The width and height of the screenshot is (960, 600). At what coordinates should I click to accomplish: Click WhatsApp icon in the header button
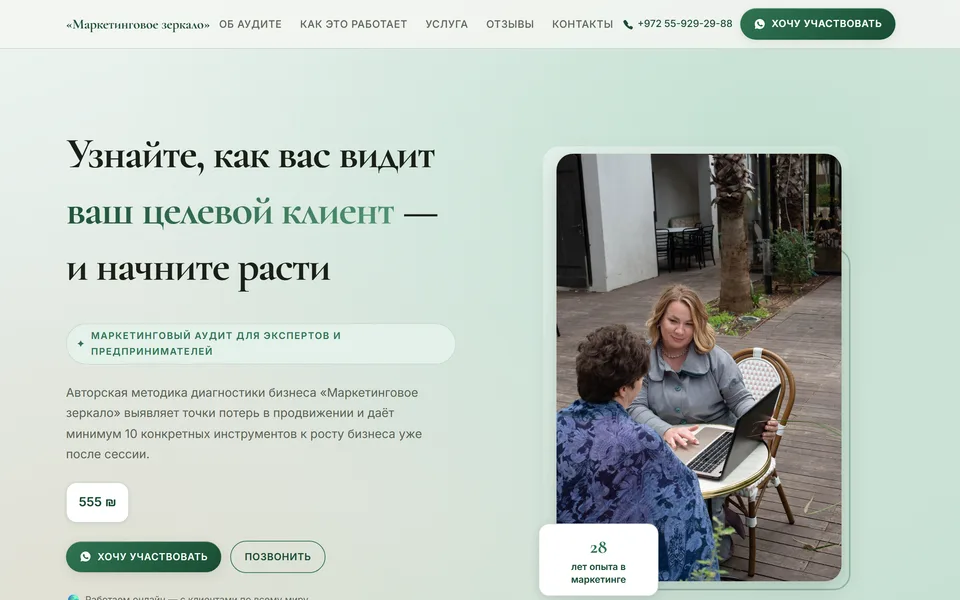(x=760, y=24)
